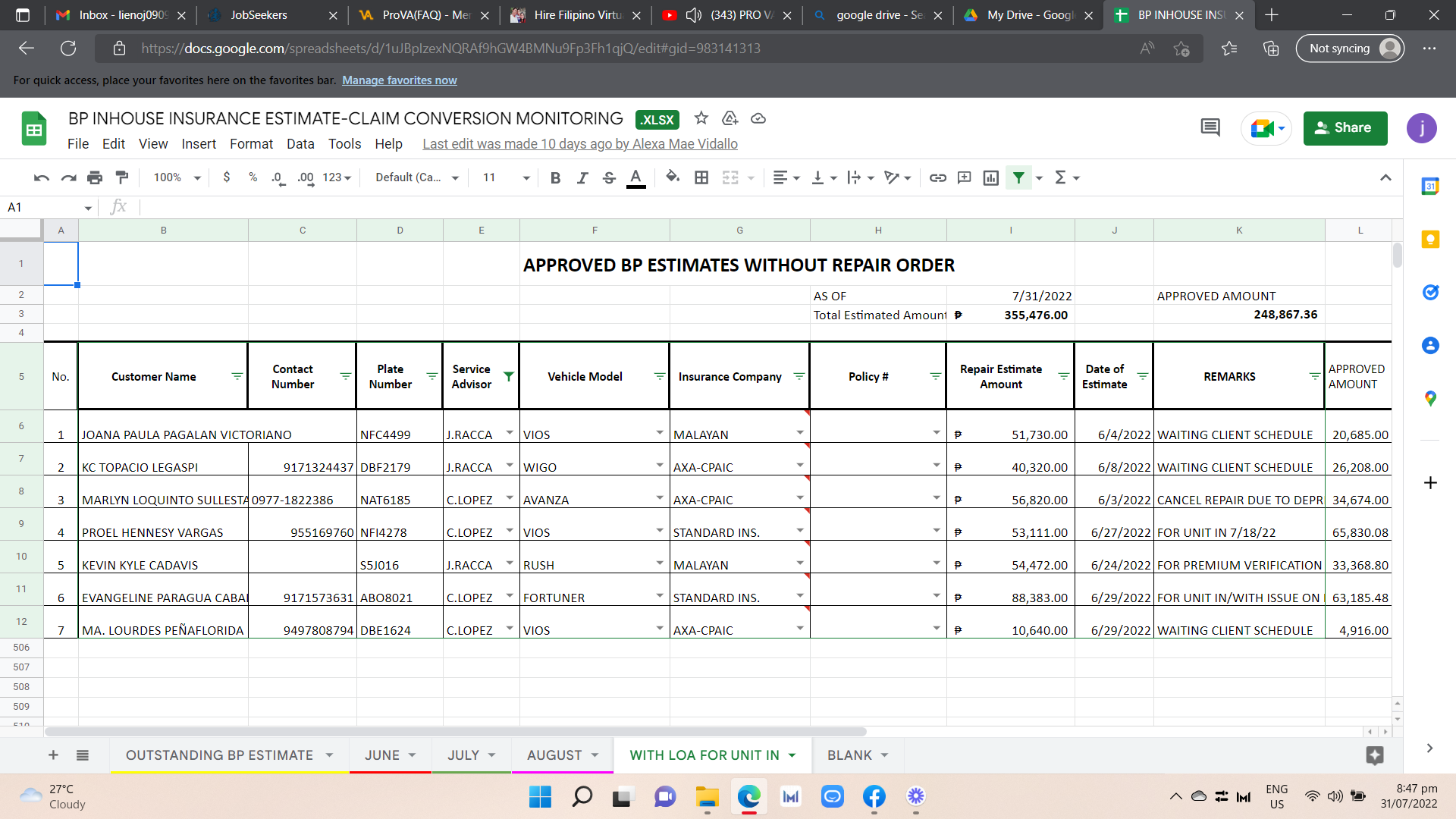Viewport: 1456px width, 819px height.
Task: Toggle bold formatting
Action: [x=555, y=177]
